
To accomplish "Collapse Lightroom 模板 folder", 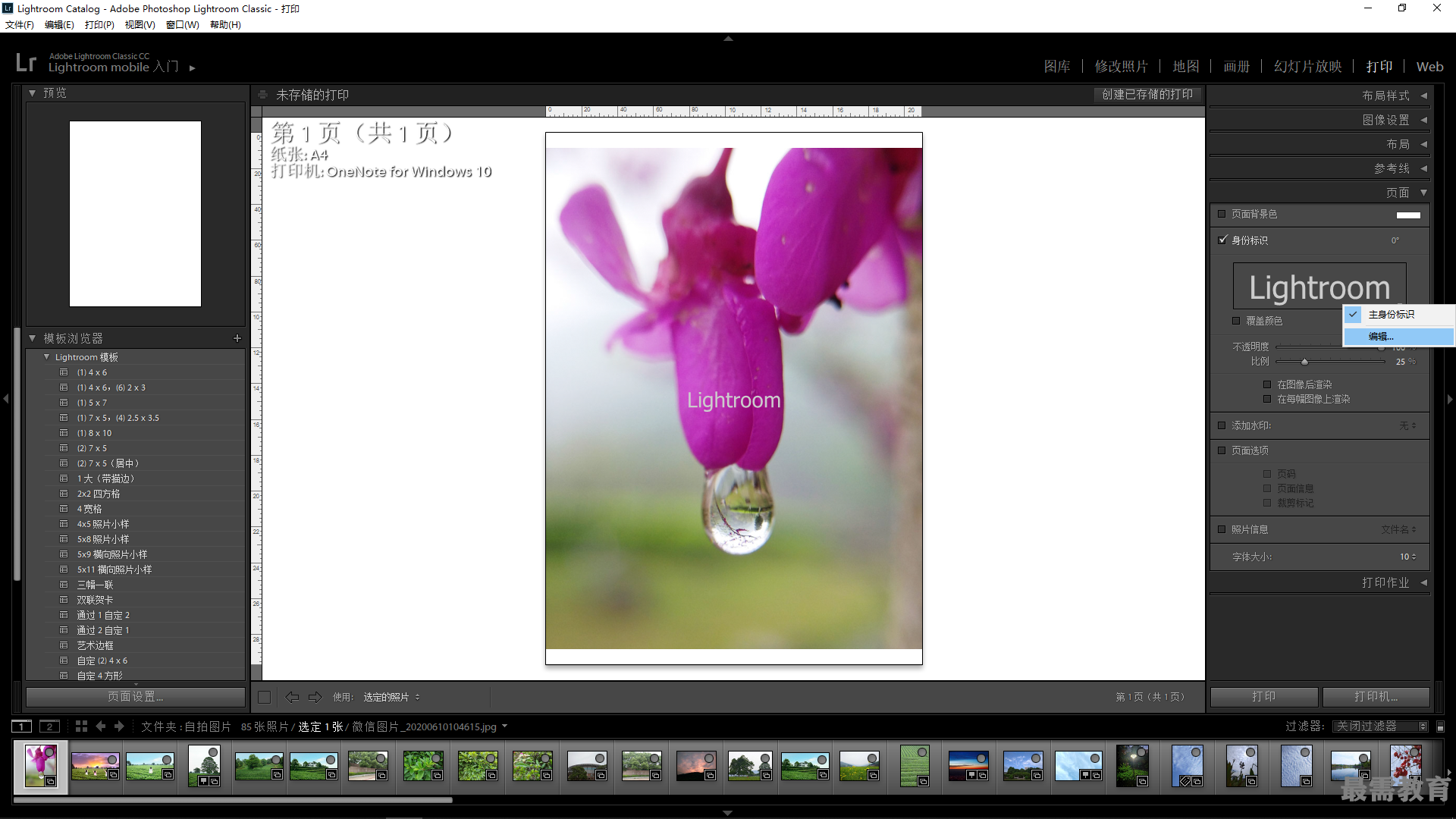I will tap(47, 357).
